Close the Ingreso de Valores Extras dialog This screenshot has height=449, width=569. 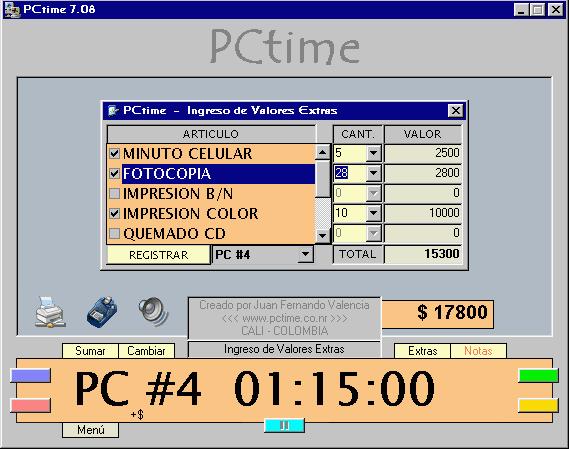[455, 110]
